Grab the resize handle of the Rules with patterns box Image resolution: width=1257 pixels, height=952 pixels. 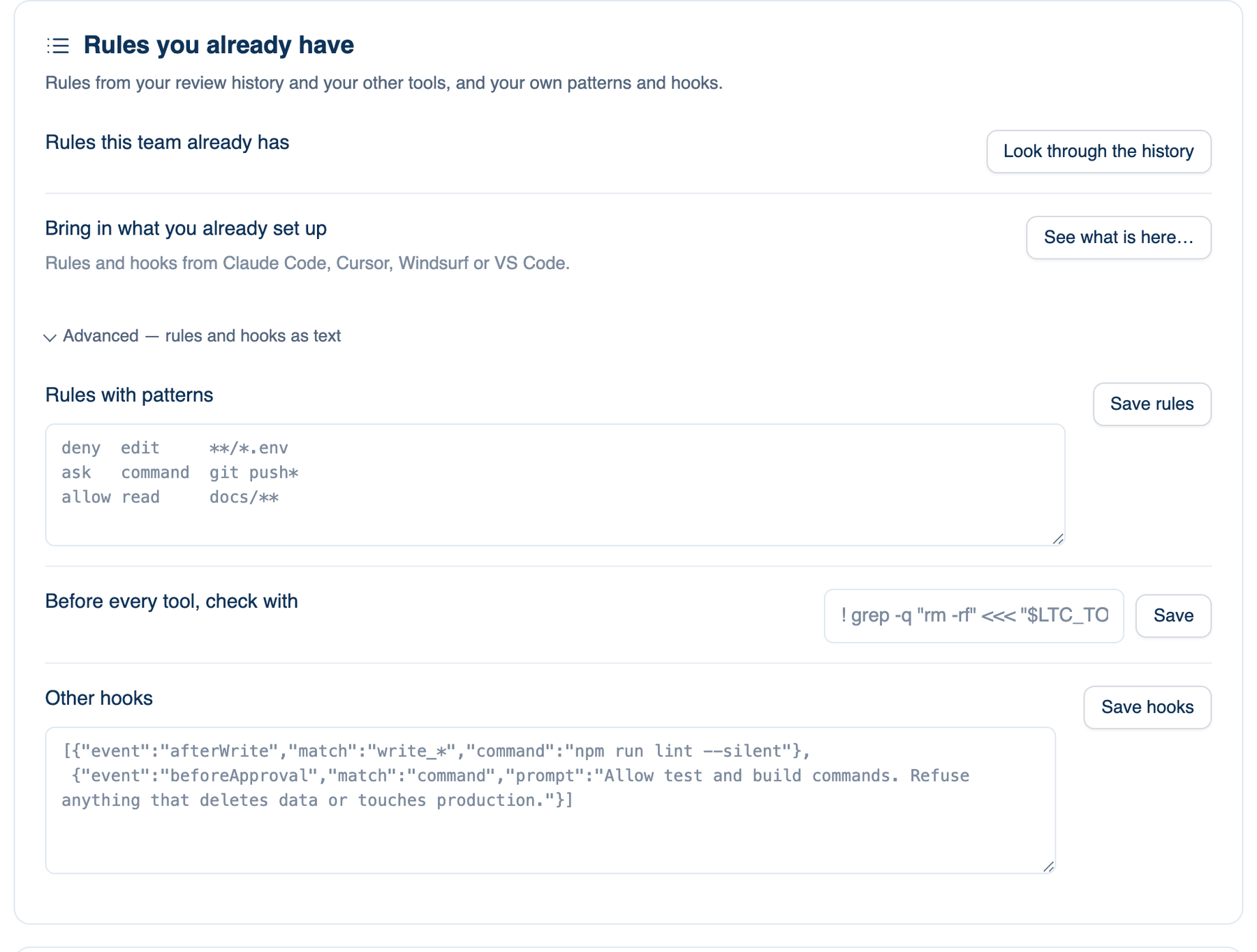pyautogui.click(x=1058, y=539)
